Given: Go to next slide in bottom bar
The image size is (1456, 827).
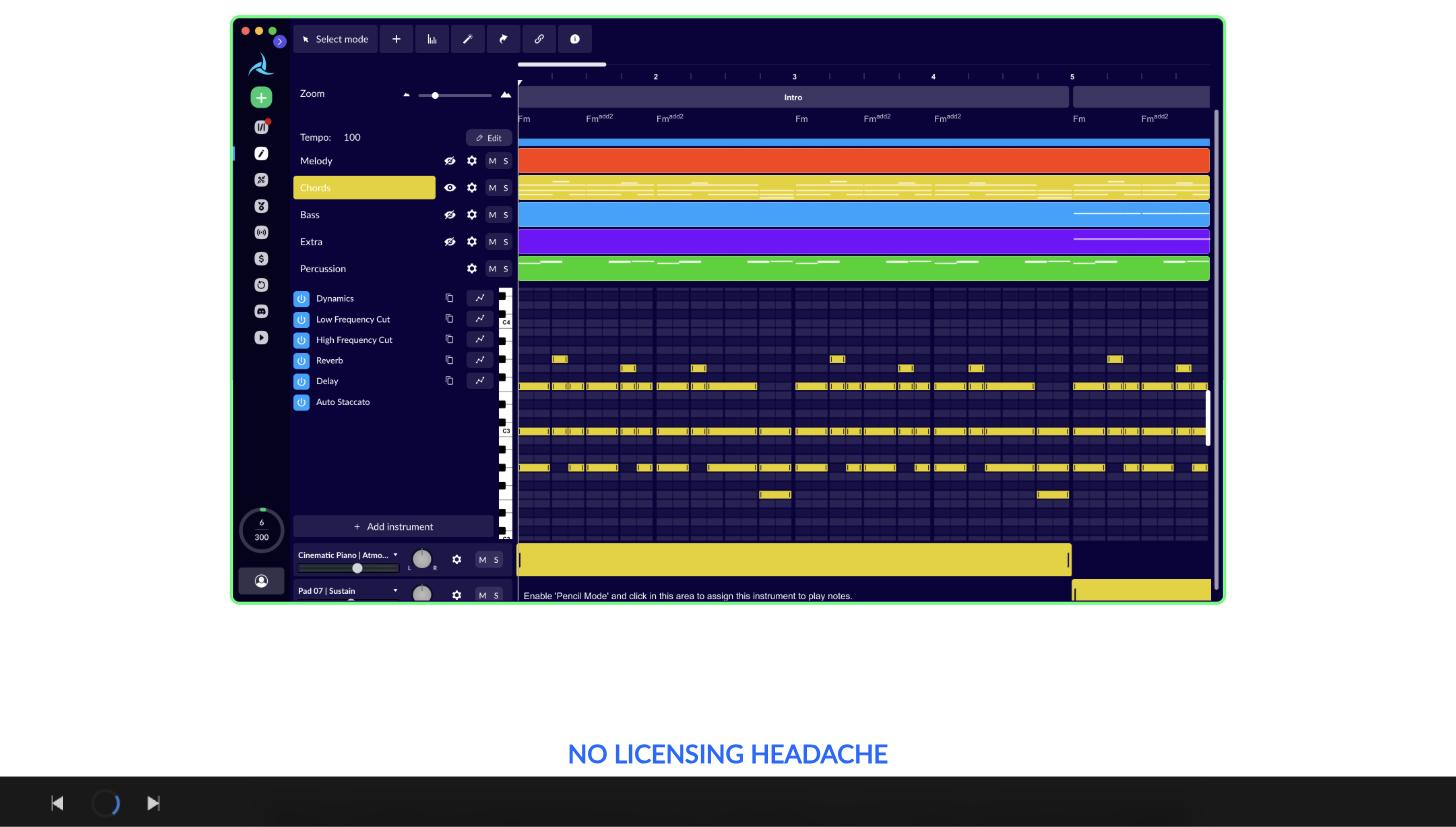Looking at the screenshot, I should [153, 803].
